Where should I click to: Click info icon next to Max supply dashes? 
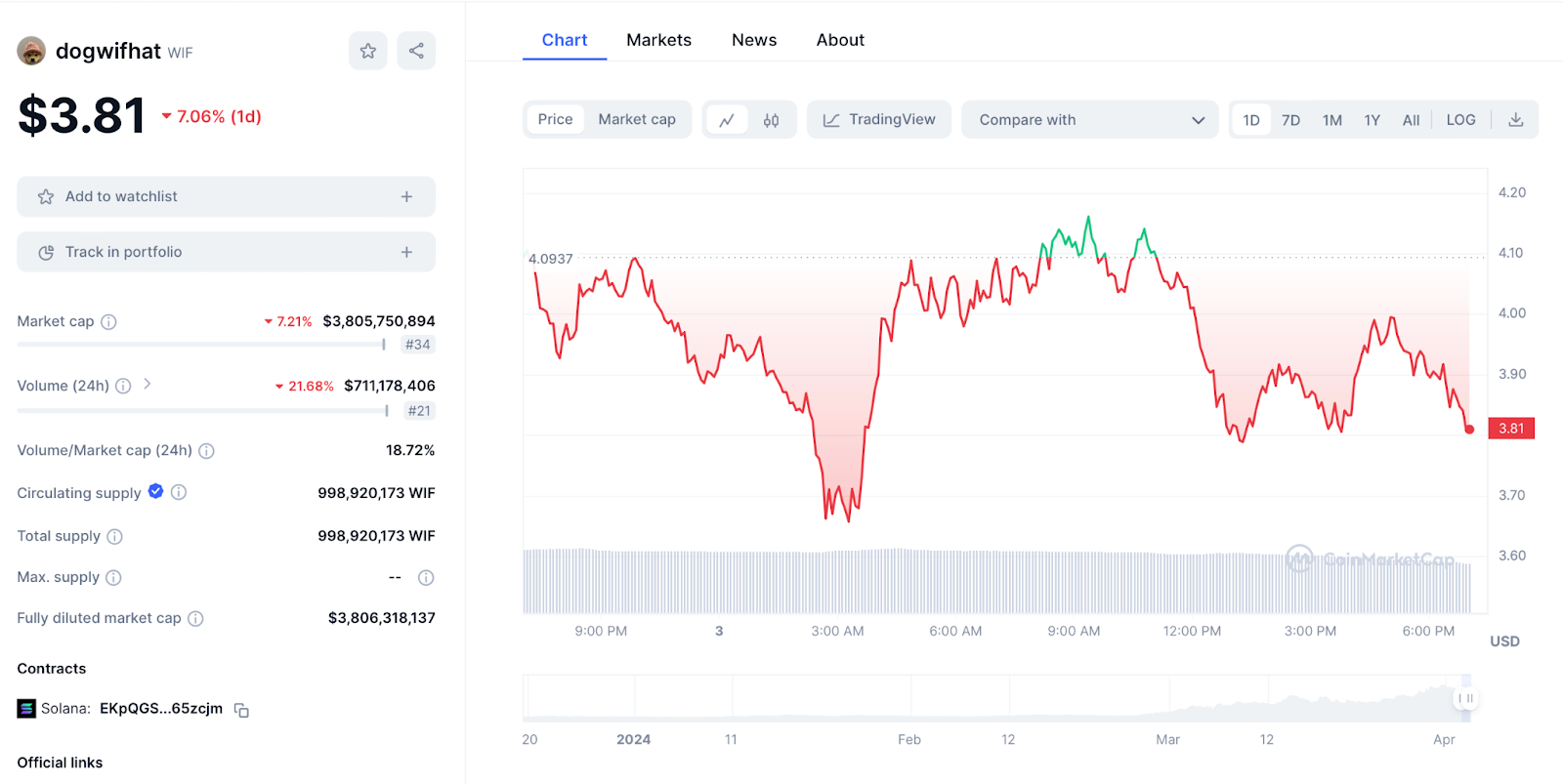point(426,578)
